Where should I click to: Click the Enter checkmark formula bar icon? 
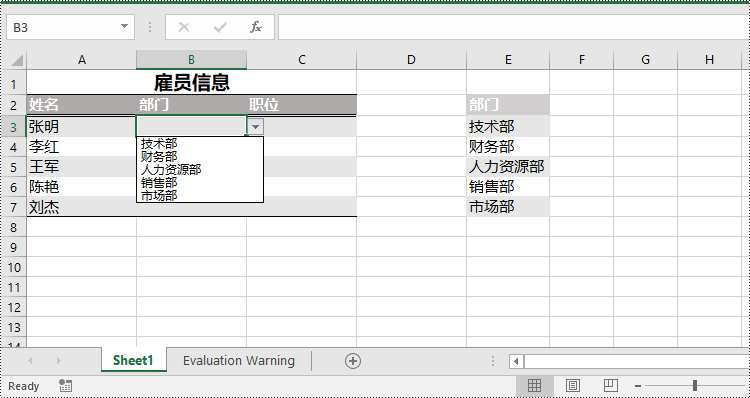pos(220,27)
